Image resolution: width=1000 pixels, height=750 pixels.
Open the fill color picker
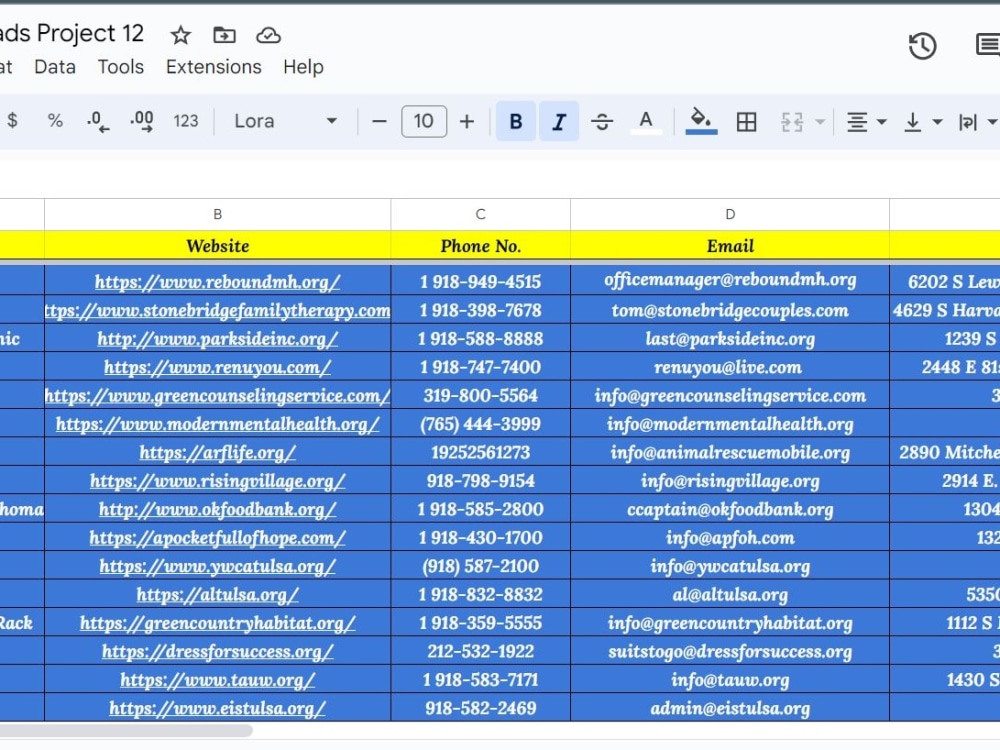[x=701, y=121]
